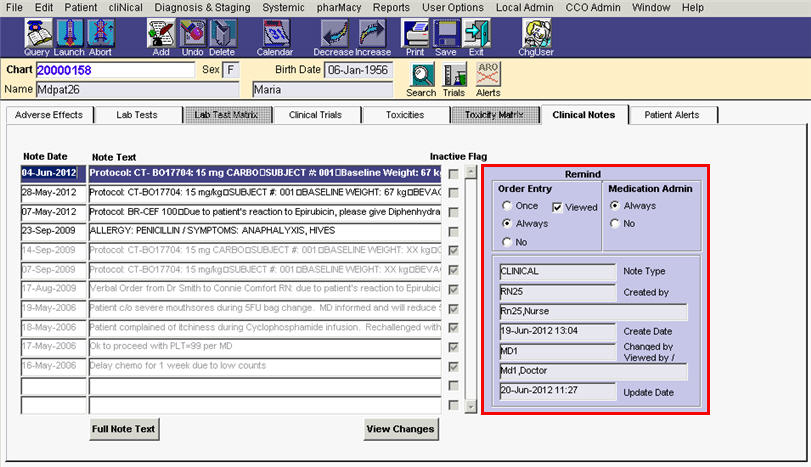Select Order Entry Once radio button
The image size is (811, 467).
[x=507, y=206]
